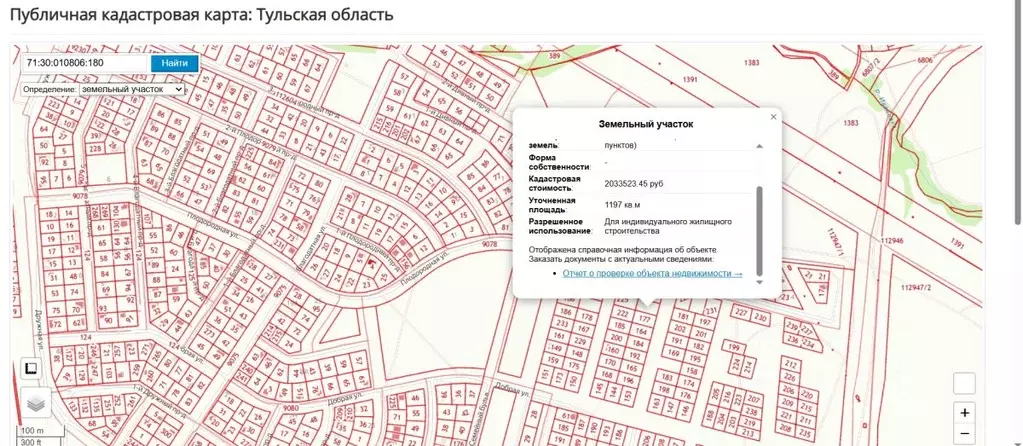This screenshot has width=1023, height=446.
Task: Click the Форма собственности label
Action: coord(559,162)
